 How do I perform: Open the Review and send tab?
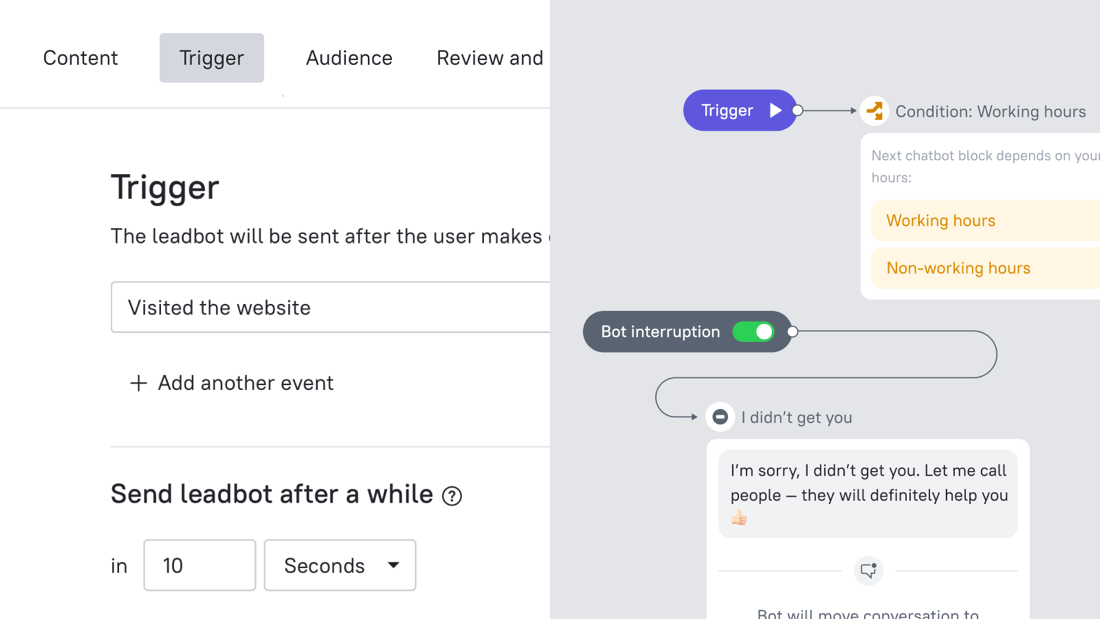(x=490, y=58)
